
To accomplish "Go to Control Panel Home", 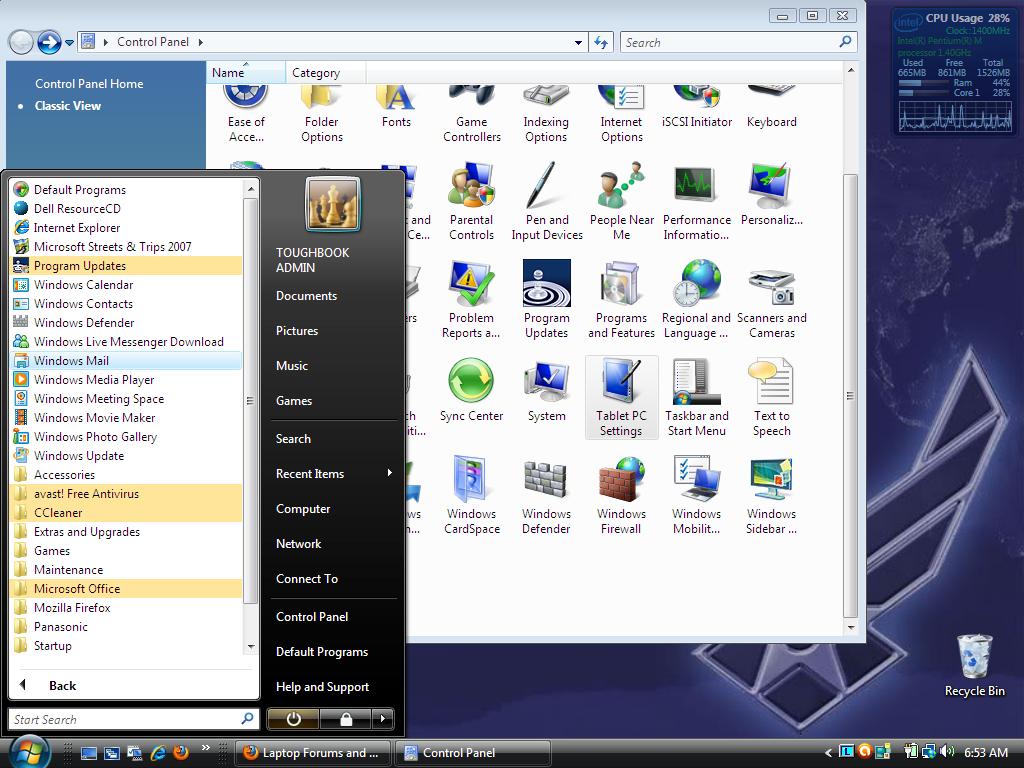I will [x=89, y=84].
